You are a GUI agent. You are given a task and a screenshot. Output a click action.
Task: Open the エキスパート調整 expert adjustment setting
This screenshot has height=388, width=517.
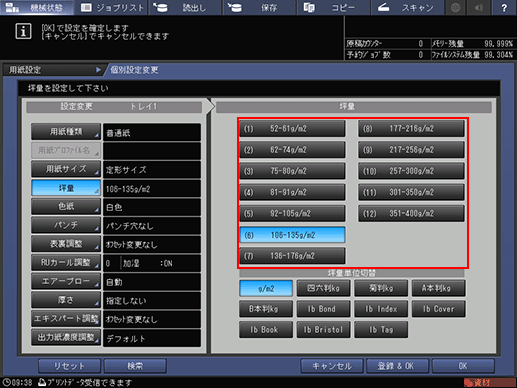point(66,319)
